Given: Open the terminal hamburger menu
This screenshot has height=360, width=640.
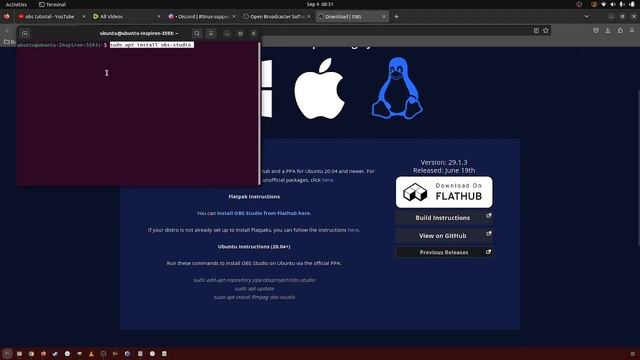Looking at the screenshot, I should coord(211,33).
